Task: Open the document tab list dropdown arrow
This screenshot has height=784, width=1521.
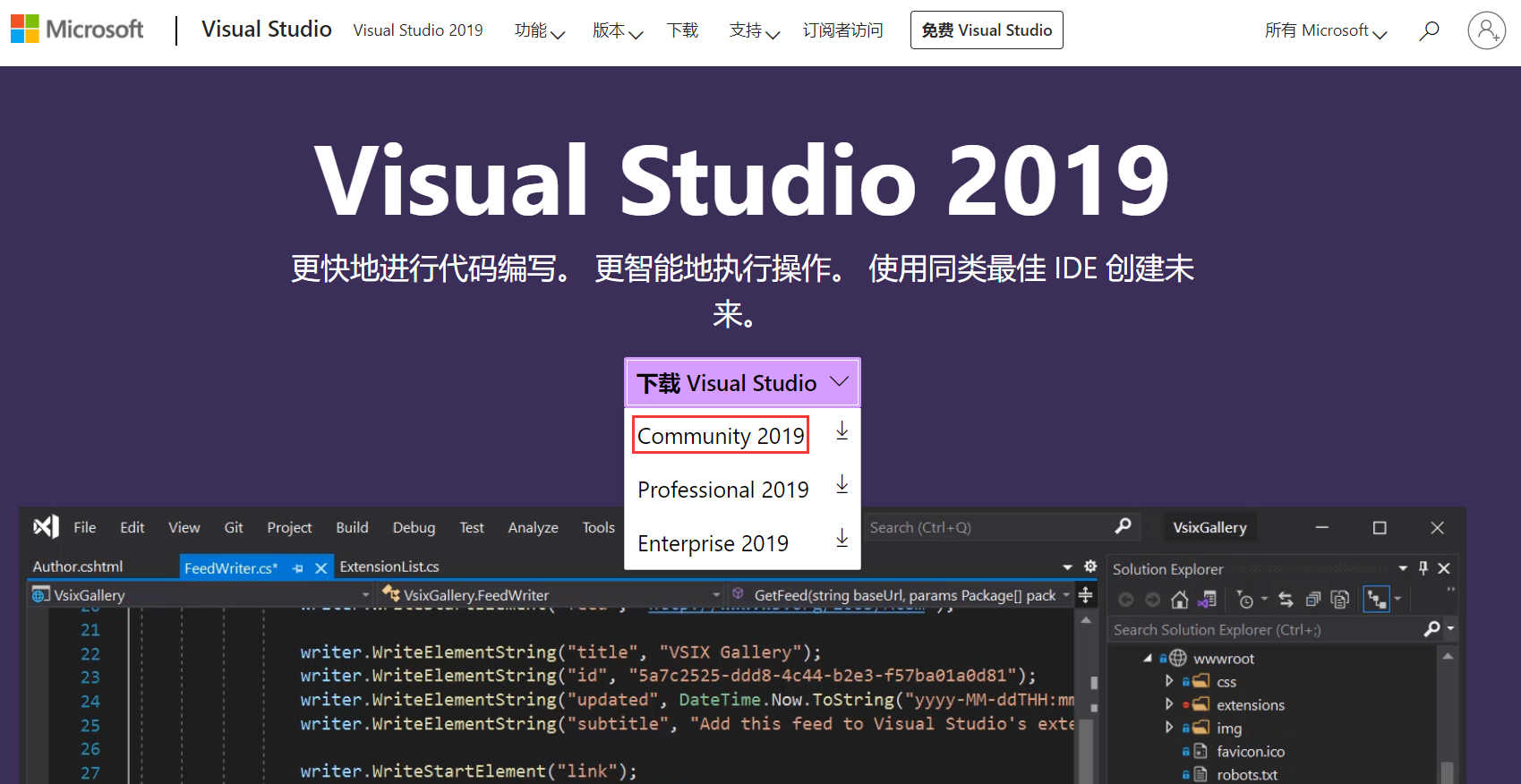Action: 1067,567
